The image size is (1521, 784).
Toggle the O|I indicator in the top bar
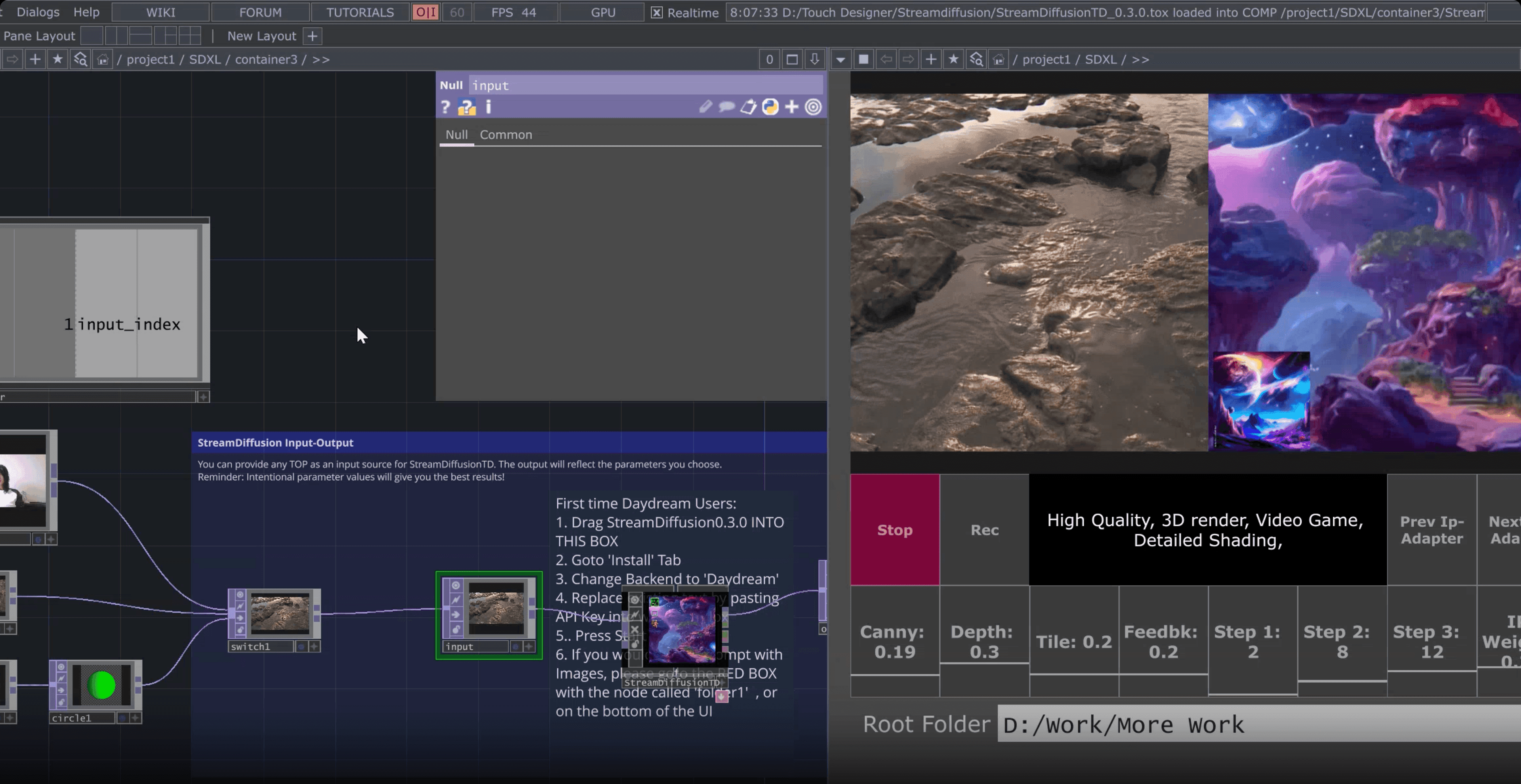[425, 12]
